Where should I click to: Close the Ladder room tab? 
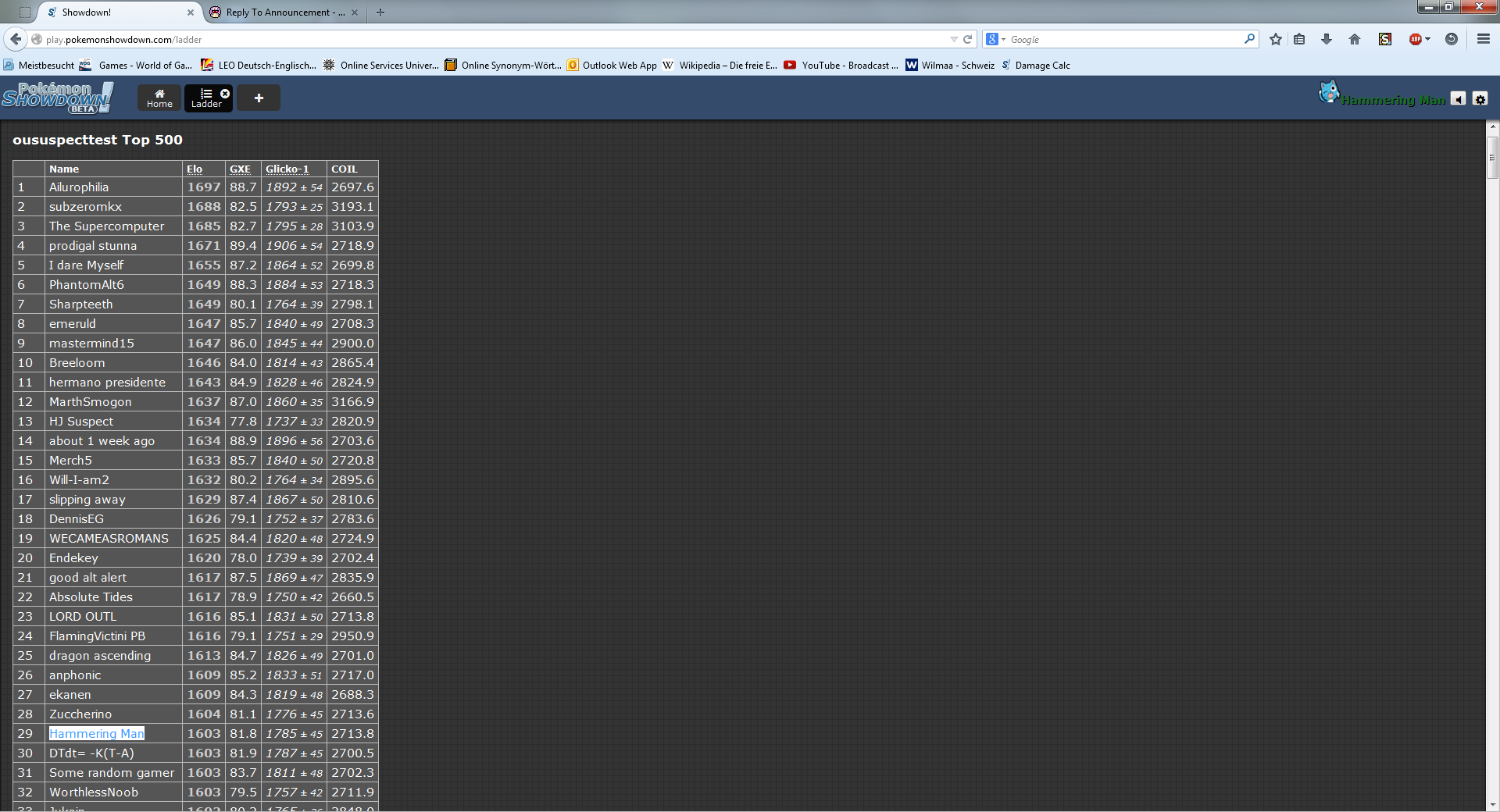click(x=225, y=94)
